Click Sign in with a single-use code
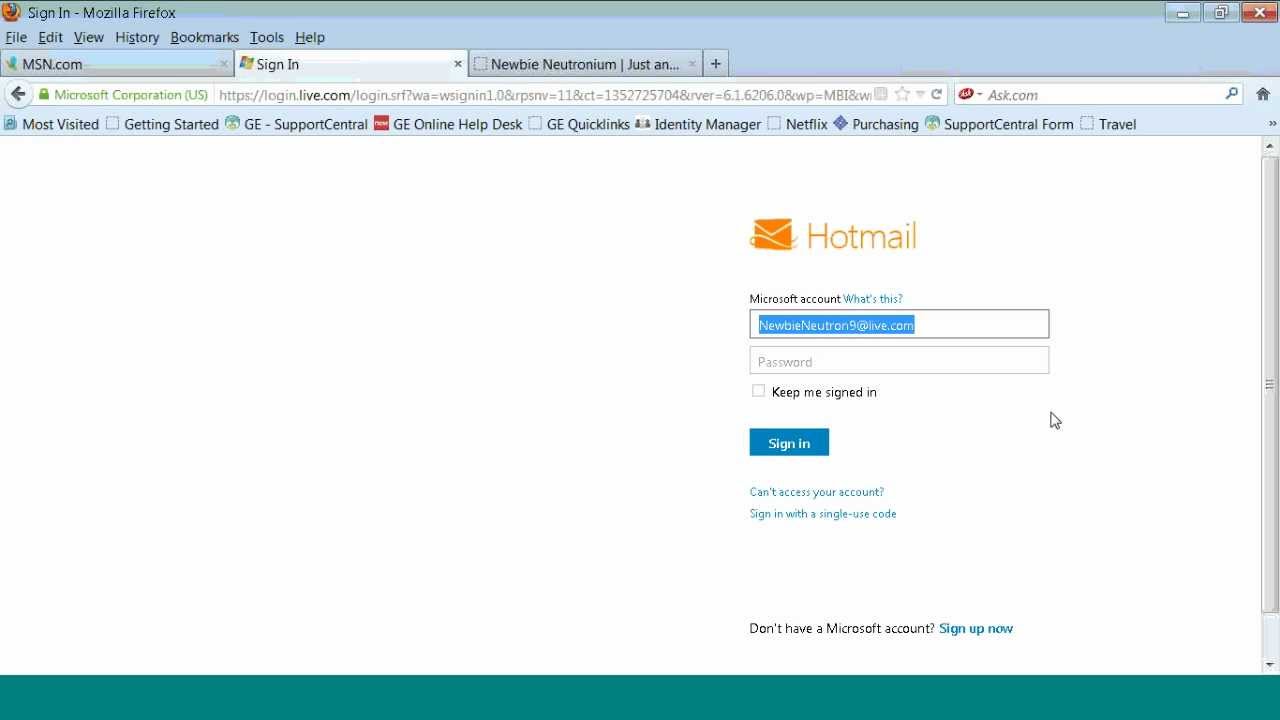The height and width of the screenshot is (720, 1280). [x=823, y=514]
